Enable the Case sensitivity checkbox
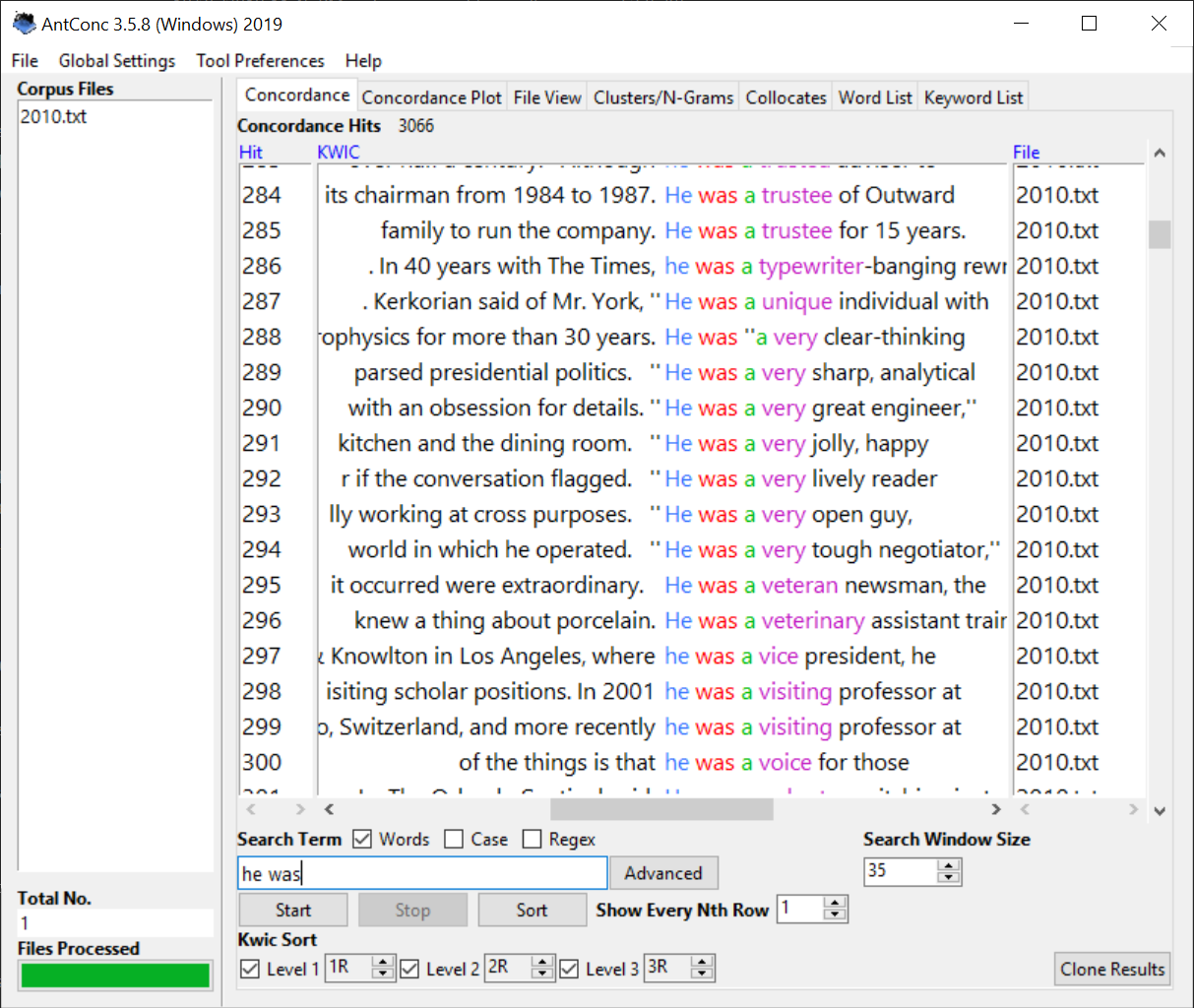The height and width of the screenshot is (1008, 1194). coord(454,839)
